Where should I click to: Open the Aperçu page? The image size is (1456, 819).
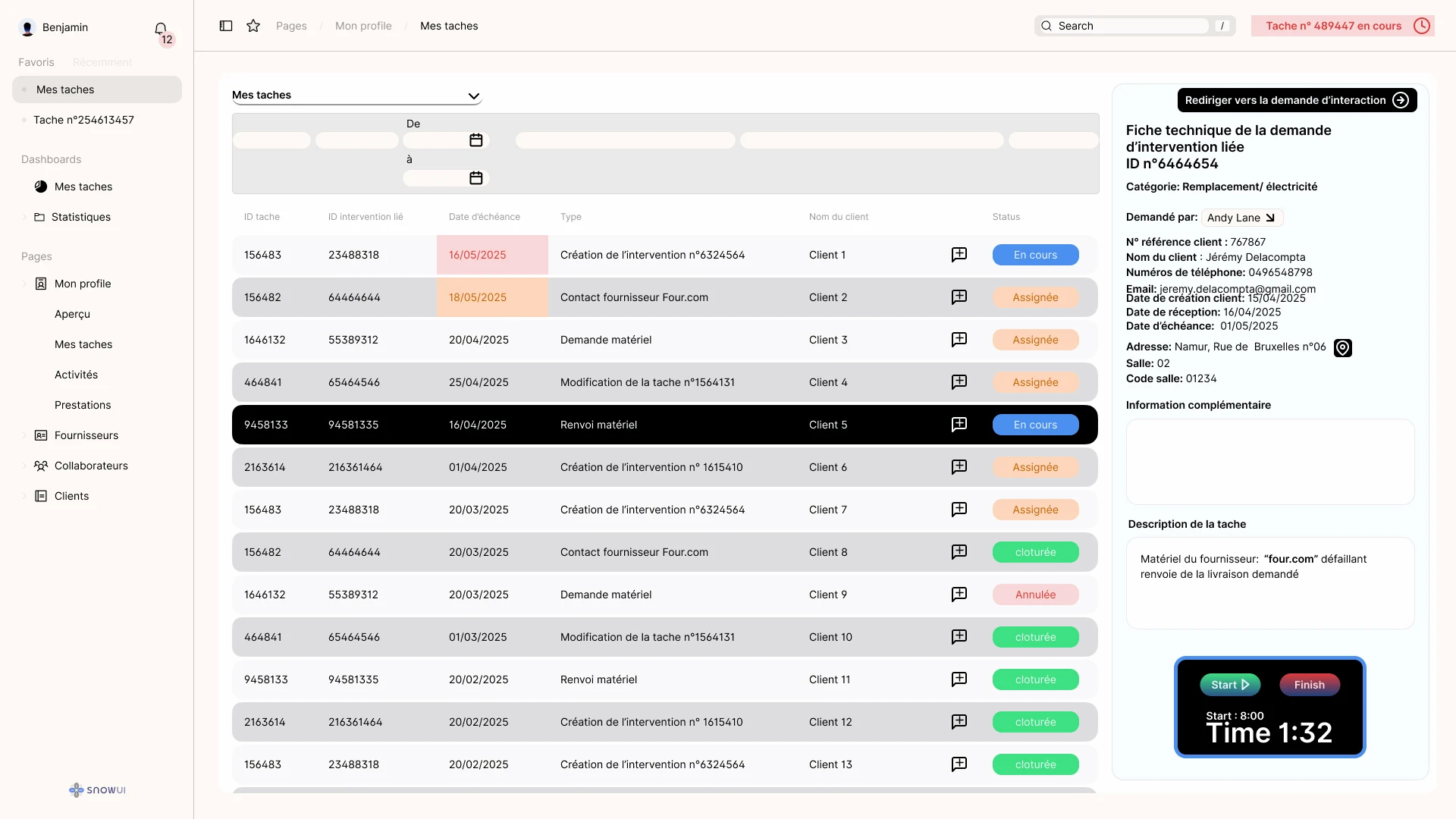[72, 314]
